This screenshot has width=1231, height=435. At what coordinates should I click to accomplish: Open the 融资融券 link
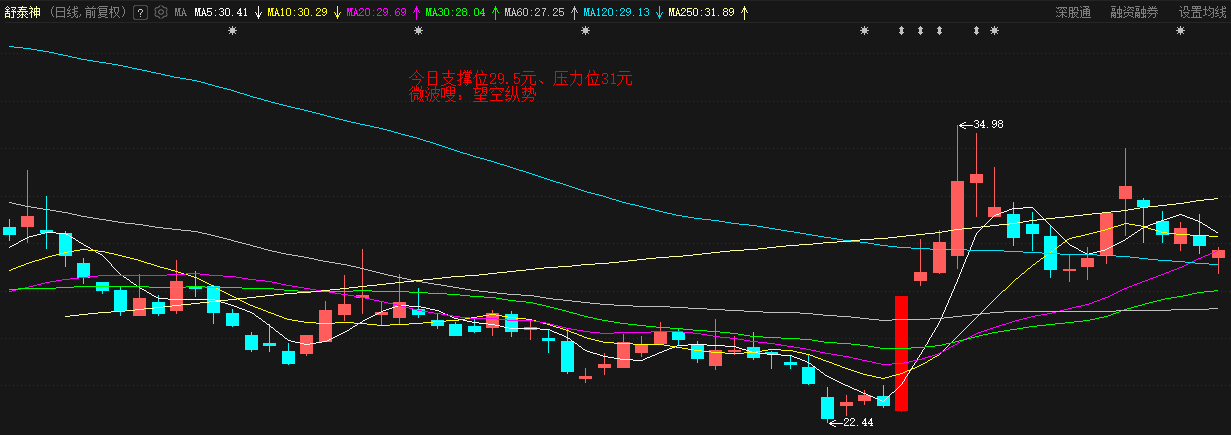(x=1134, y=13)
